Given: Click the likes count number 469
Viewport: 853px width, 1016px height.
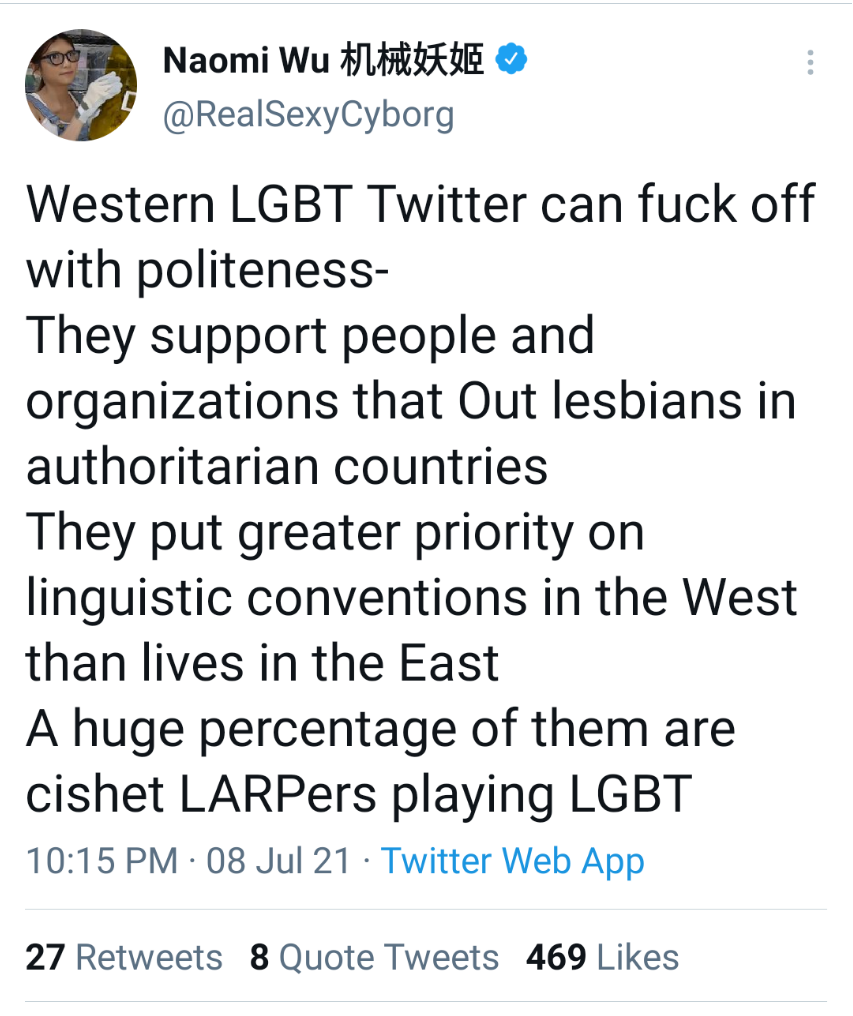Looking at the screenshot, I should [x=556, y=957].
